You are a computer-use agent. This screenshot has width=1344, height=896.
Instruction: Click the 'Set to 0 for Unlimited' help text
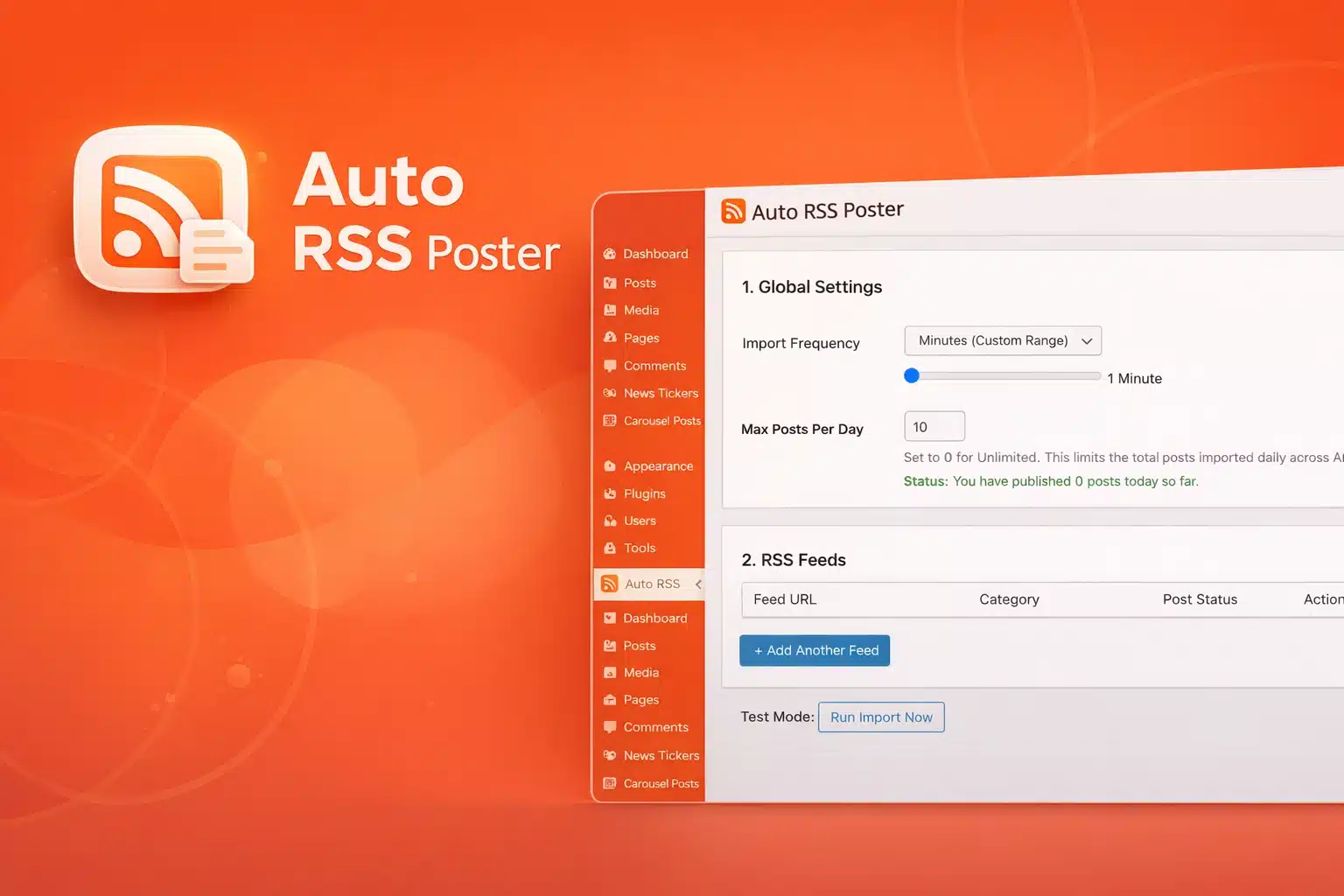click(1123, 457)
